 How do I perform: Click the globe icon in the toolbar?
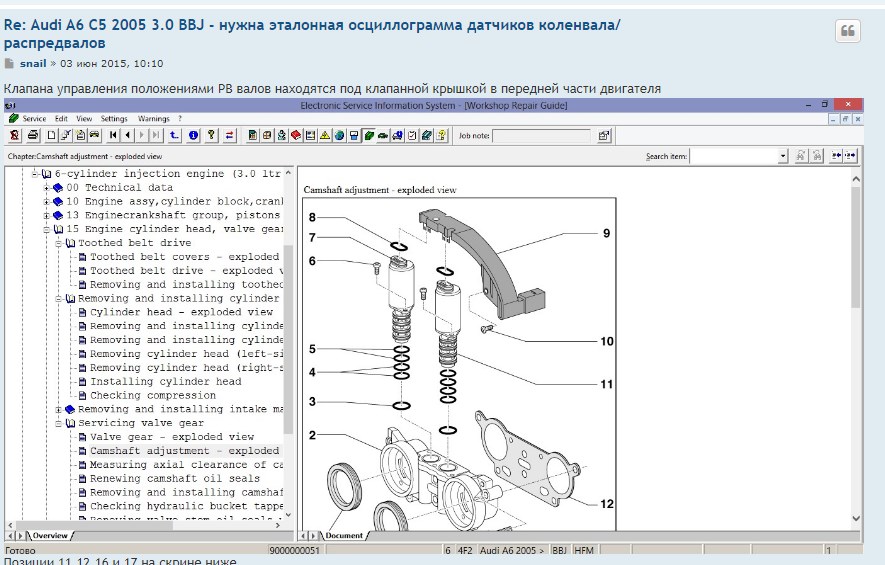(339, 135)
